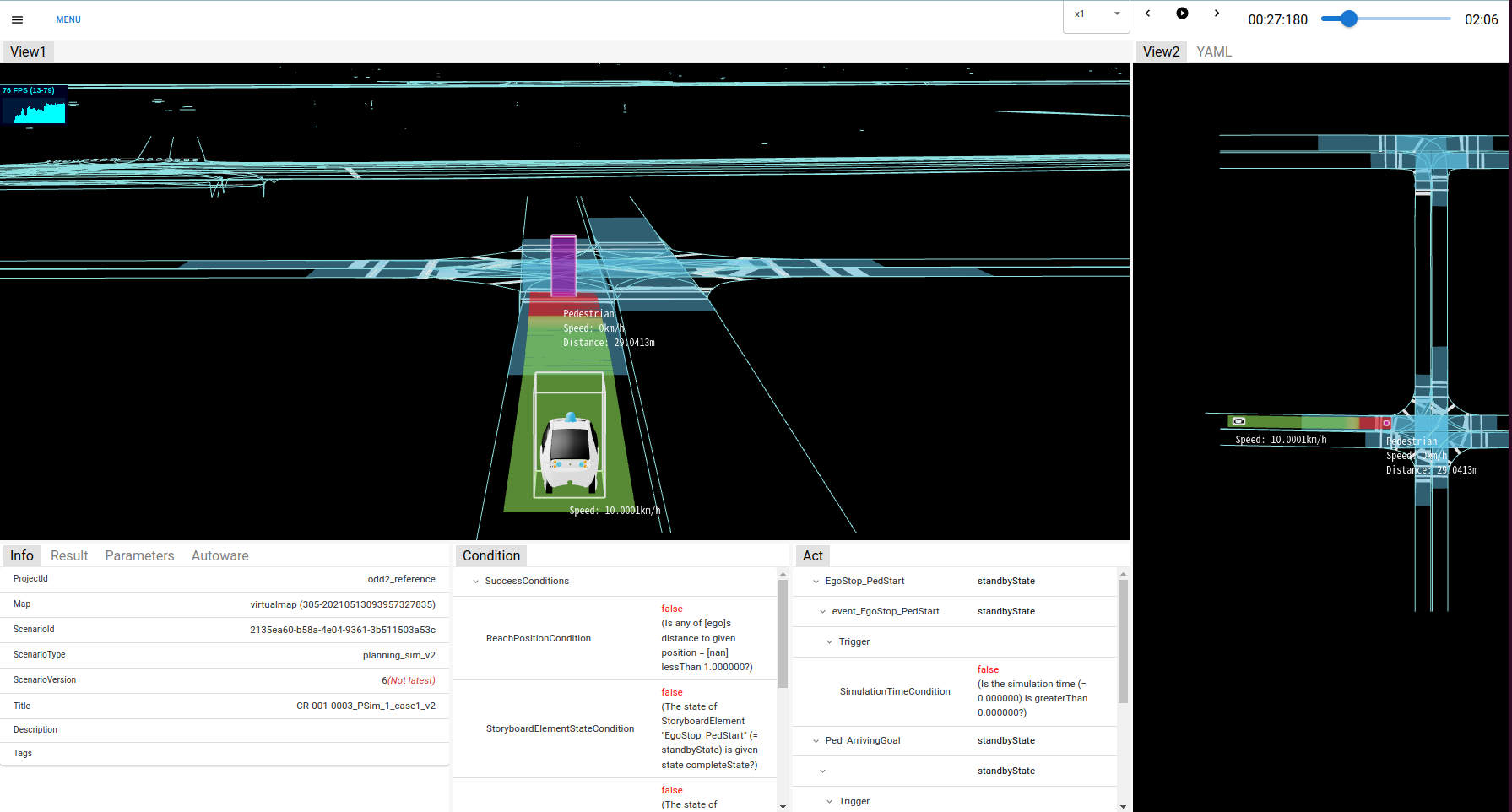
Task: Switch to the Autoware tab
Action: point(219,555)
